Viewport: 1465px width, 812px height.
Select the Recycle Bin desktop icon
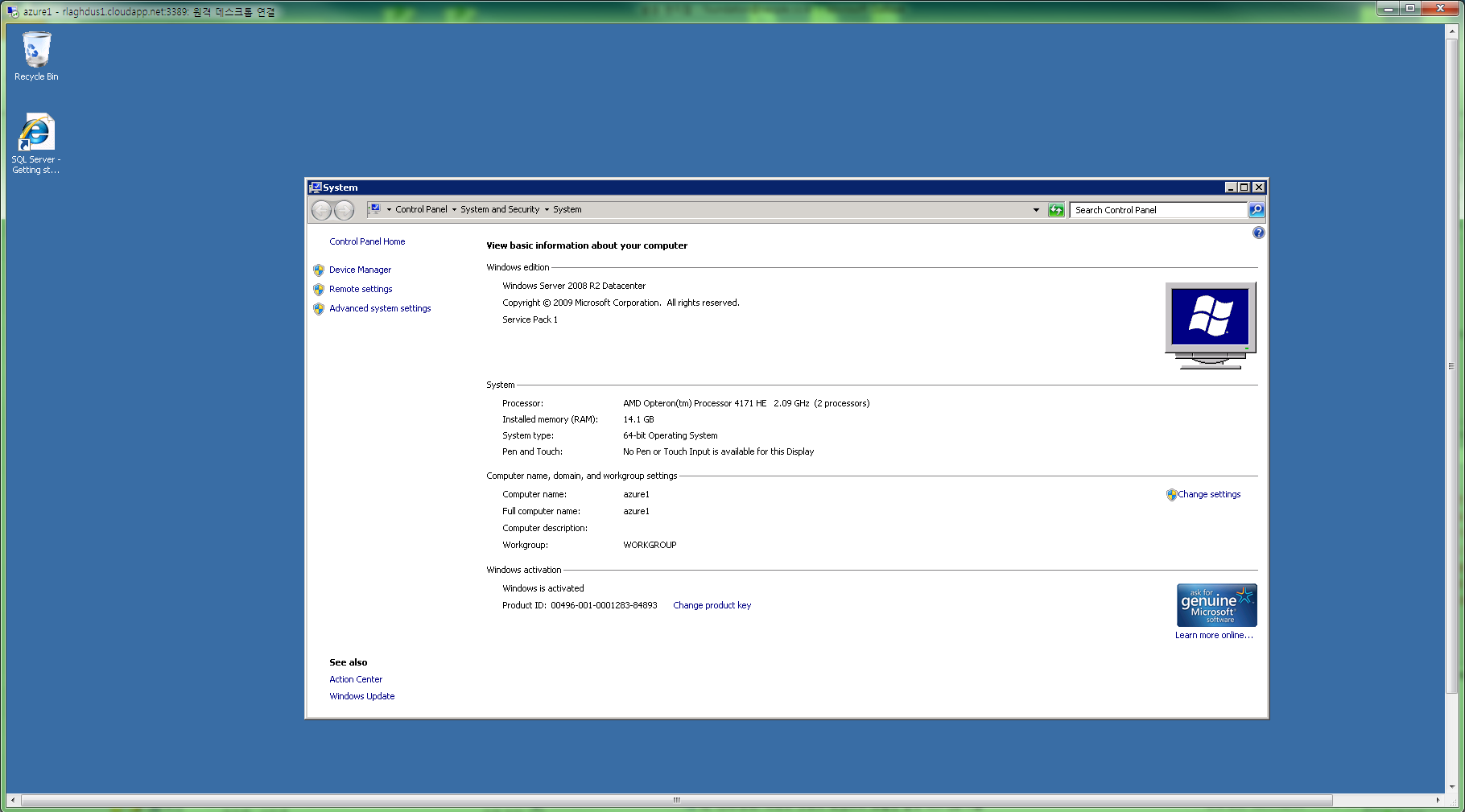tap(36, 56)
